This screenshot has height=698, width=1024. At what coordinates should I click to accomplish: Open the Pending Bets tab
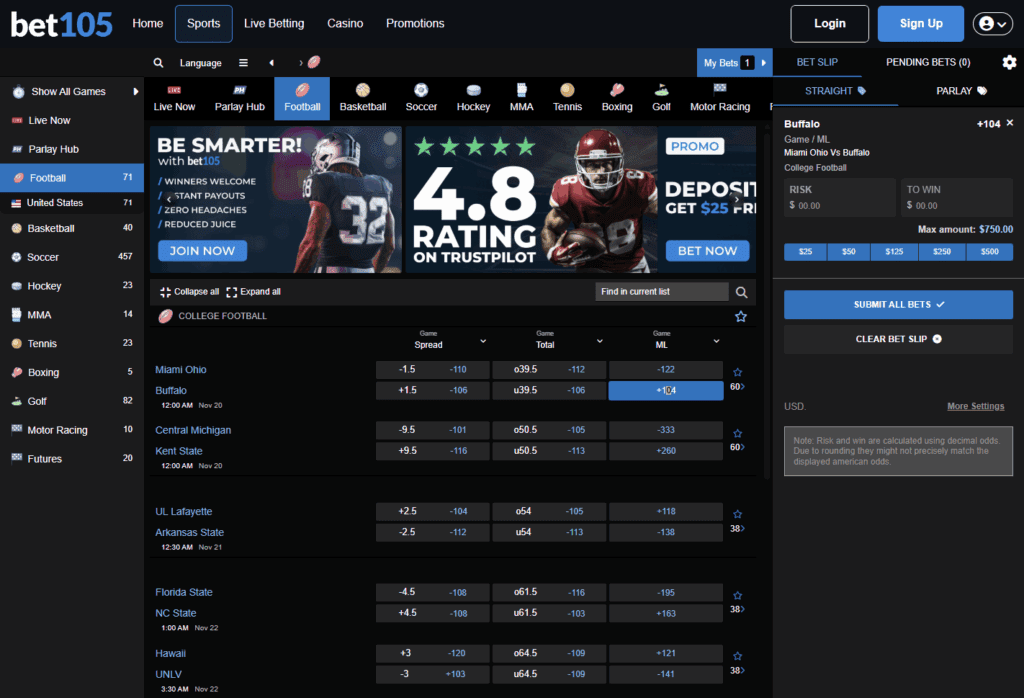click(x=927, y=61)
